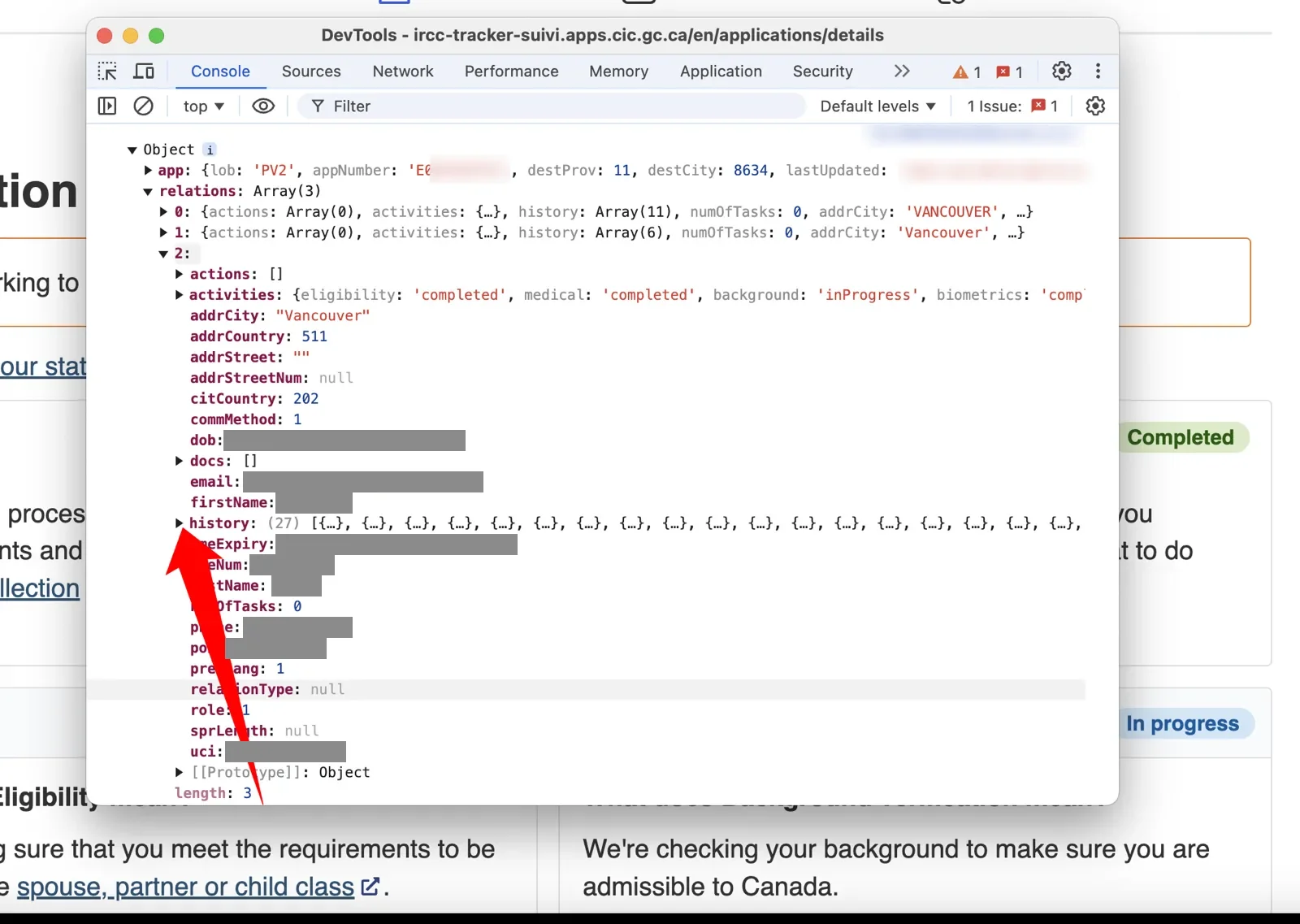The width and height of the screenshot is (1300, 924).
Task: Expand the actions array
Action: 179,275
